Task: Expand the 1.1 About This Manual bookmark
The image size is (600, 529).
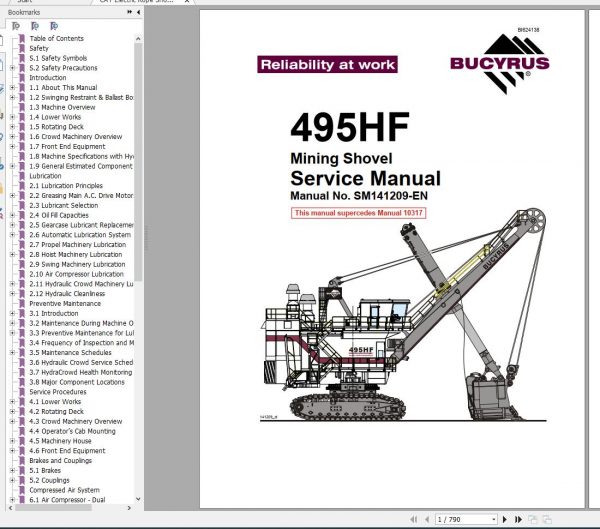Action: [x=12, y=87]
